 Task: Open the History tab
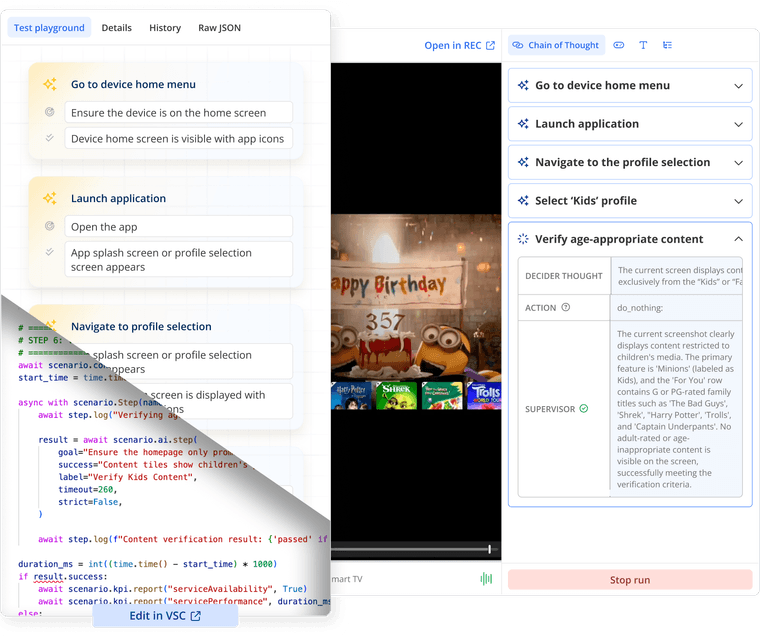[x=165, y=28]
